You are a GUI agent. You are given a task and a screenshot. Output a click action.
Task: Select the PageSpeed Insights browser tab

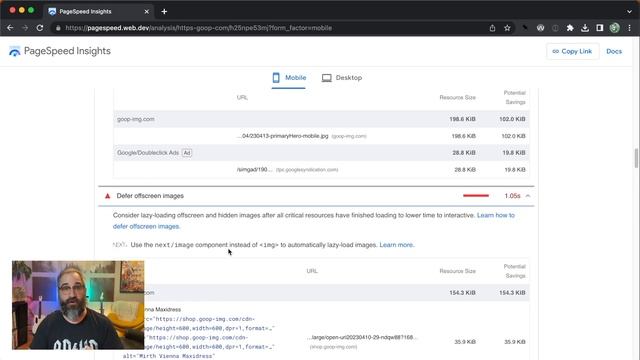(98, 11)
